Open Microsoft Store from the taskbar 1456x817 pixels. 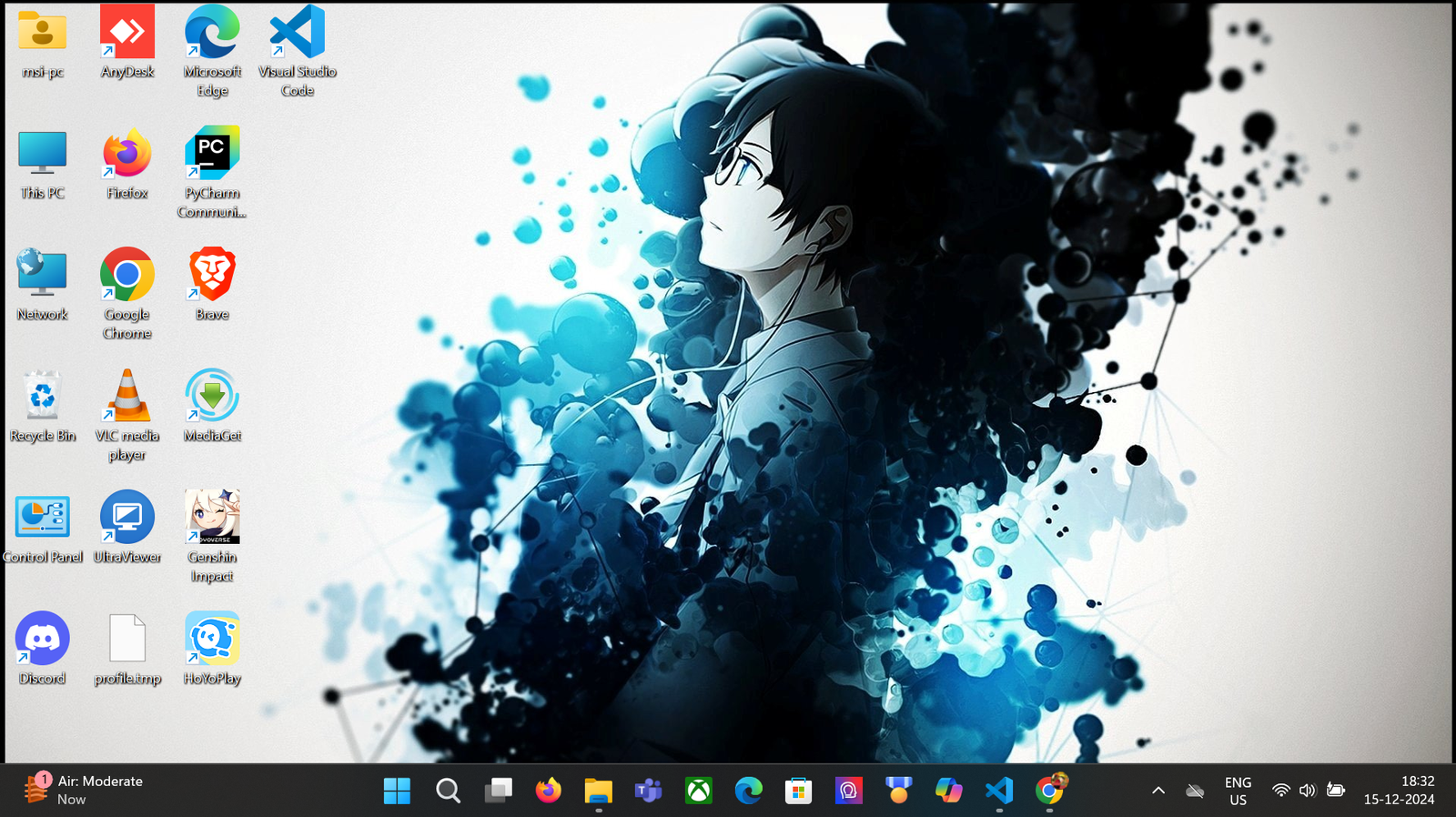point(798,791)
